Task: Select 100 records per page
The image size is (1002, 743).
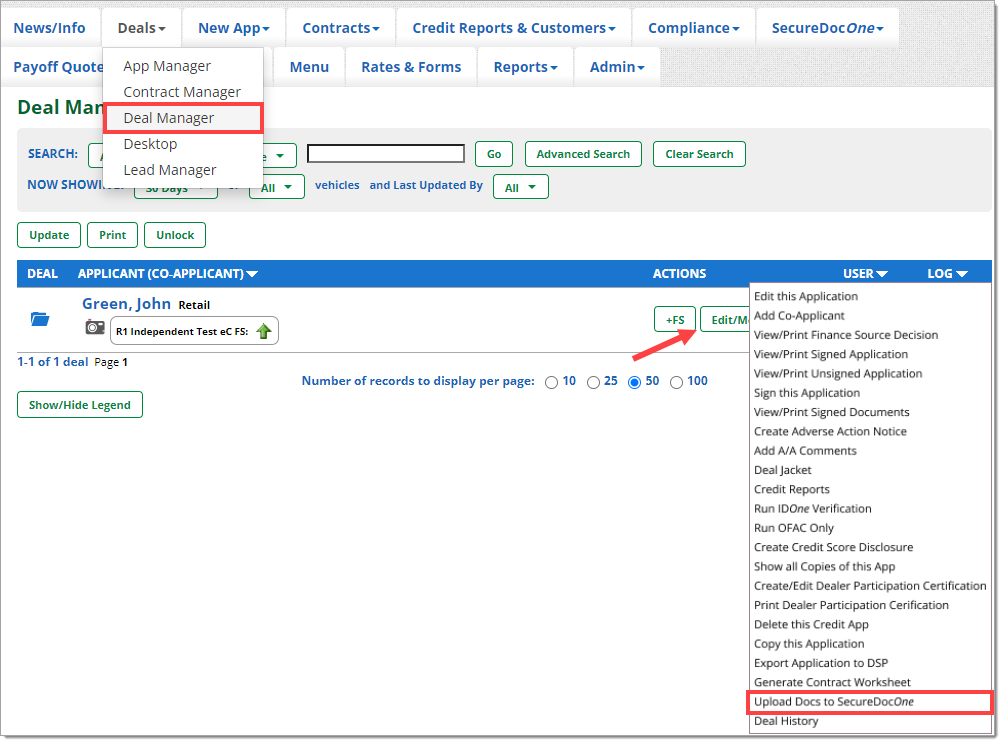Action: click(676, 382)
